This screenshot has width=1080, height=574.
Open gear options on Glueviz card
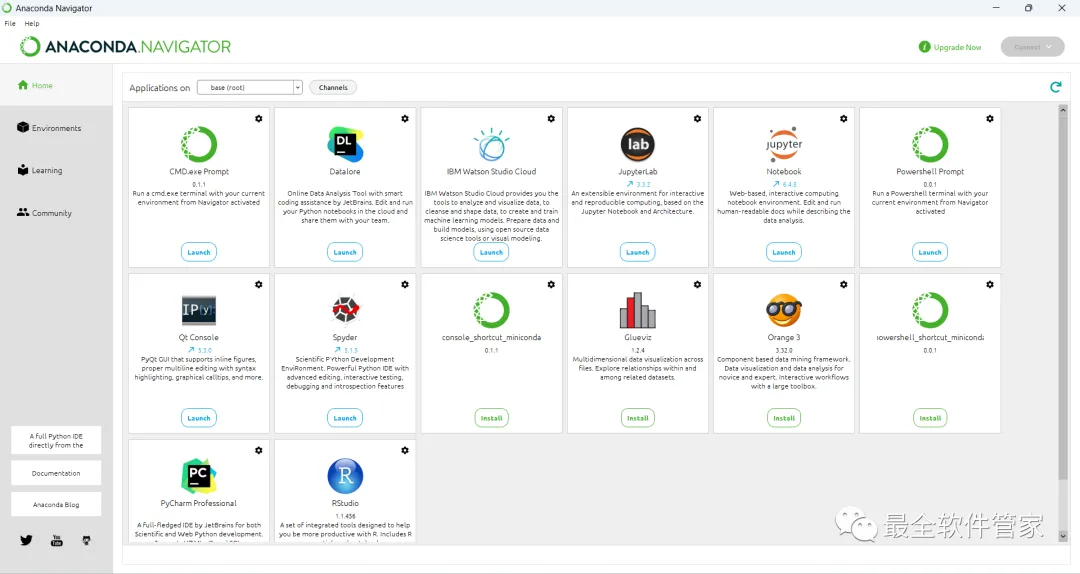point(697,285)
